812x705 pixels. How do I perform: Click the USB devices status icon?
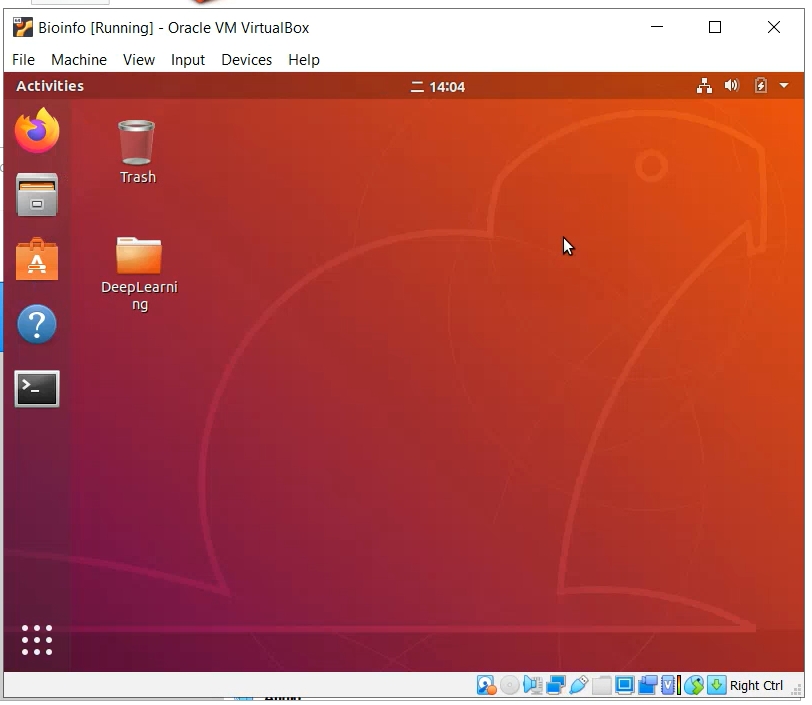(579, 686)
